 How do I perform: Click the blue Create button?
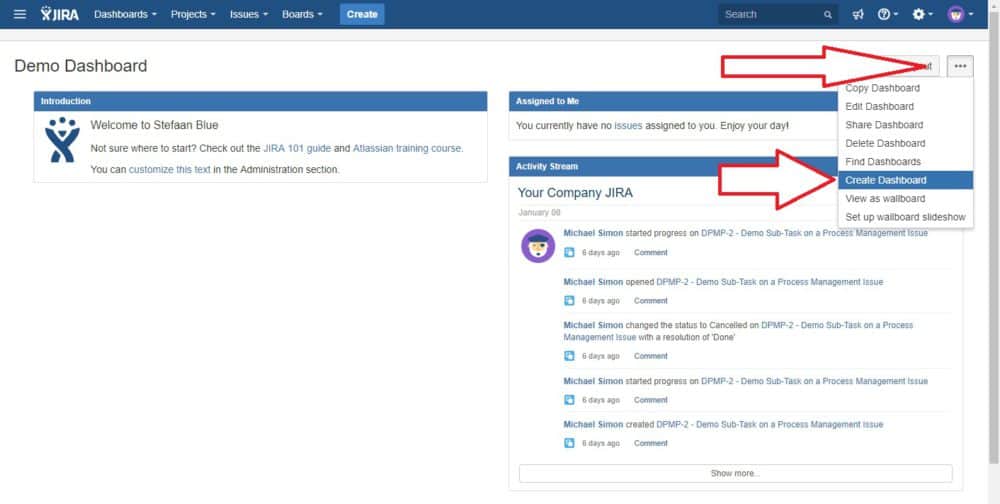[x=362, y=14]
